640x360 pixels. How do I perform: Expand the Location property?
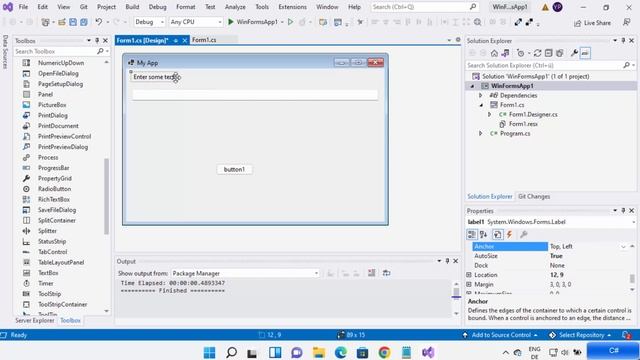point(469,275)
